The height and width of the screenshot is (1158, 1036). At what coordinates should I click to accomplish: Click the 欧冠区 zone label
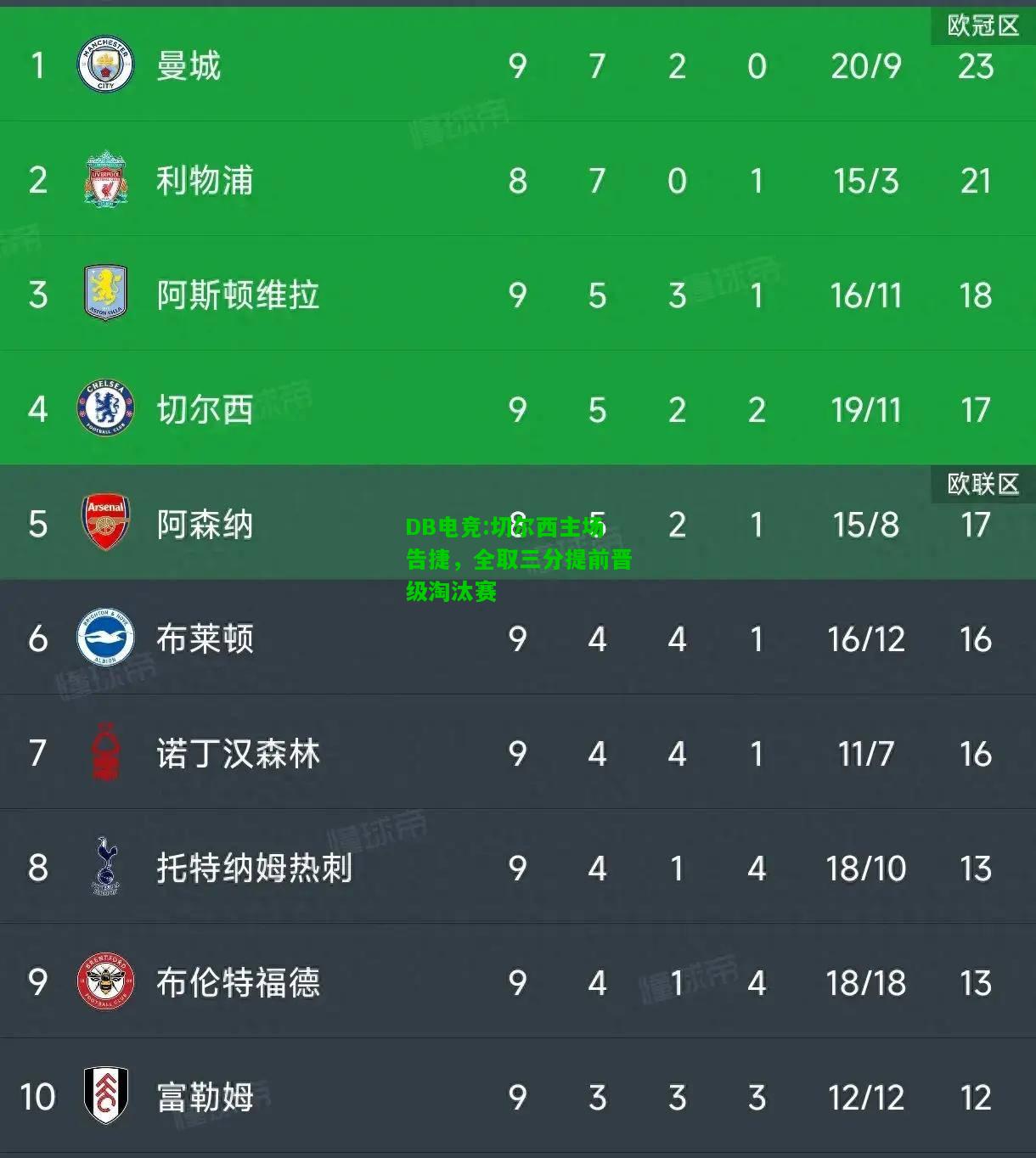pyautogui.click(x=983, y=25)
